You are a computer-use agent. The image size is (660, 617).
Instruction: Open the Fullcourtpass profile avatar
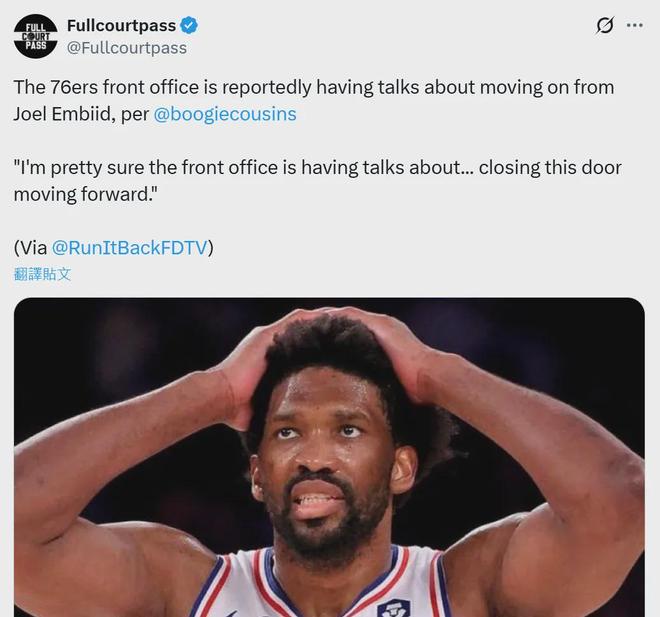click(36, 36)
